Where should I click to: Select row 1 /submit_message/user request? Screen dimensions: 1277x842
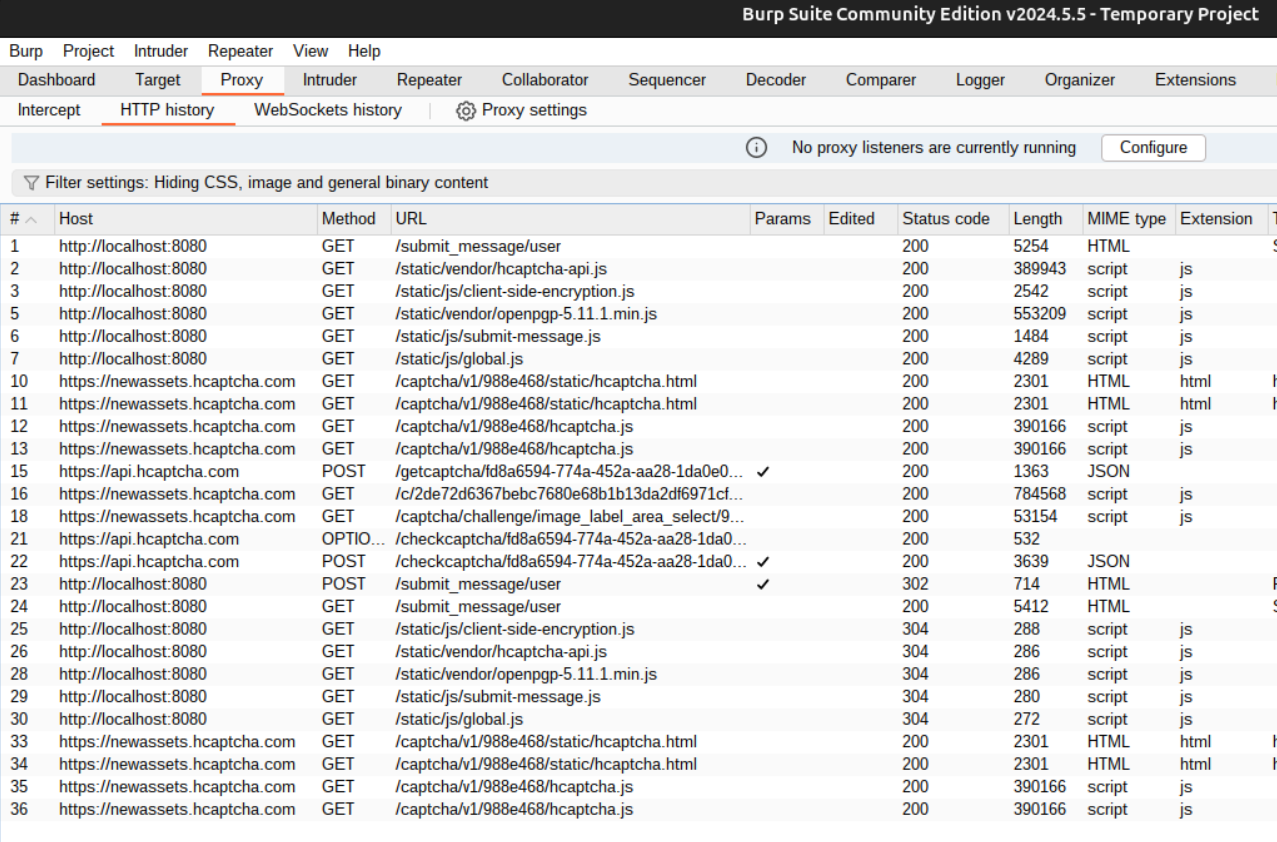638,246
